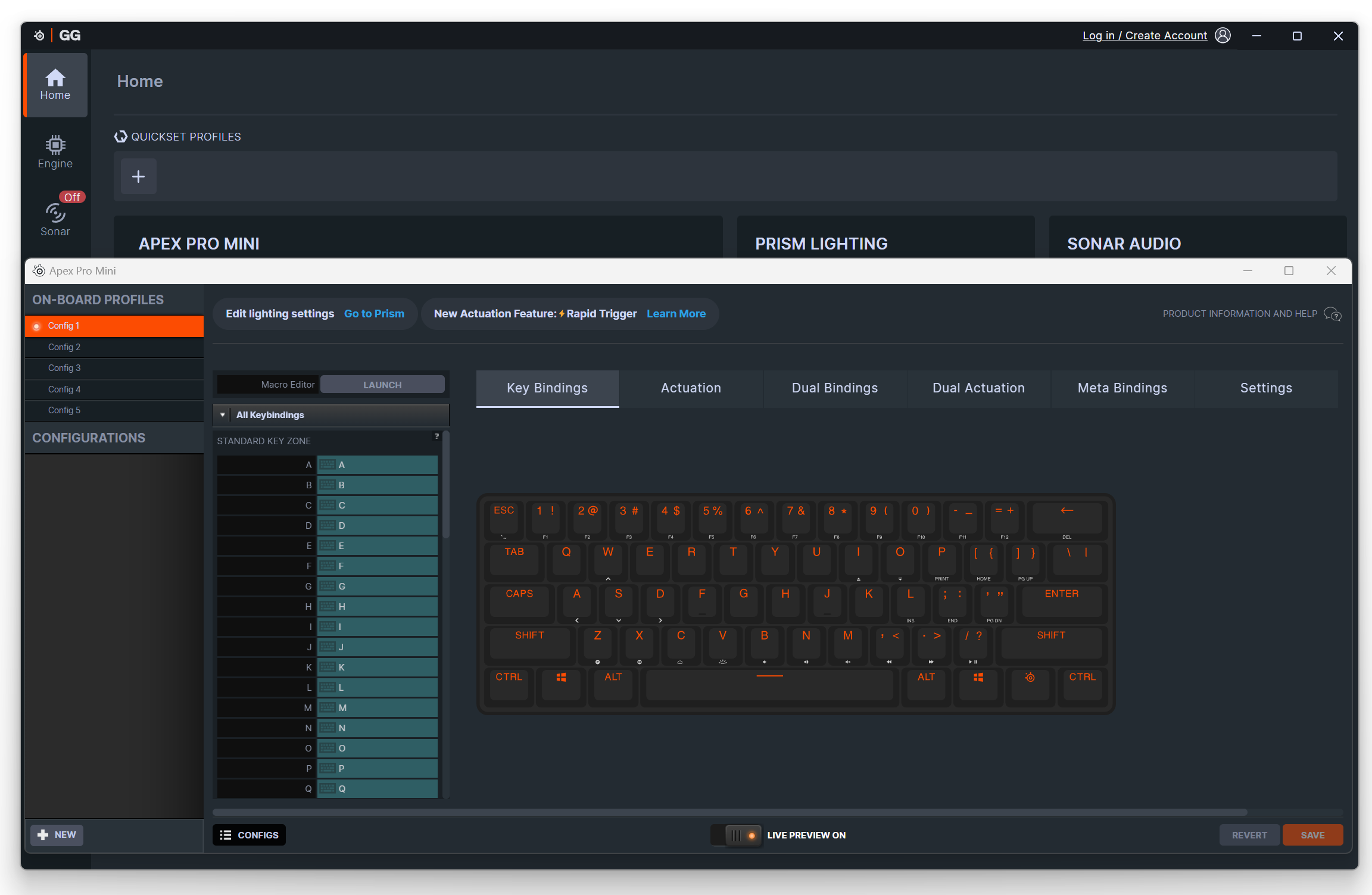Screen dimensions: 1372x895
Task: Follow the Go to Prism link
Action: (374, 314)
